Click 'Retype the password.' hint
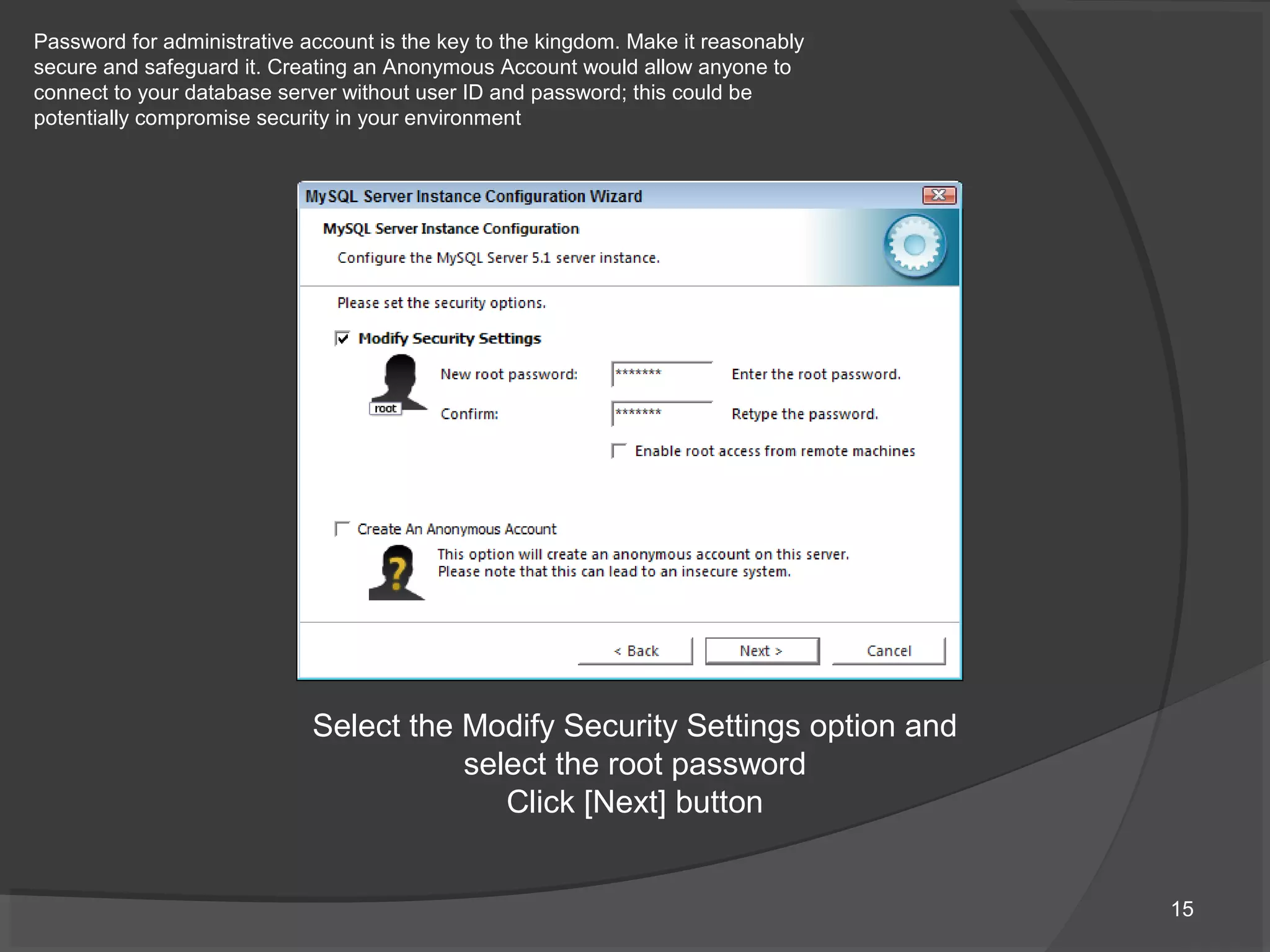The image size is (1270, 952). 805,414
